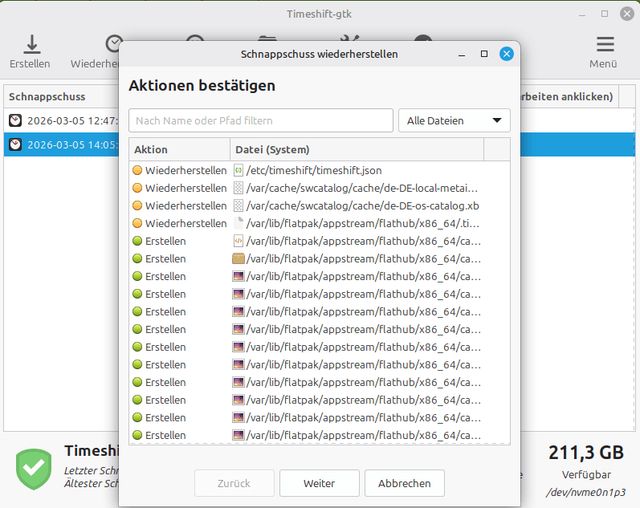Click the Abbrechen button
Image resolution: width=640 pixels, height=508 pixels.
[x=404, y=483]
